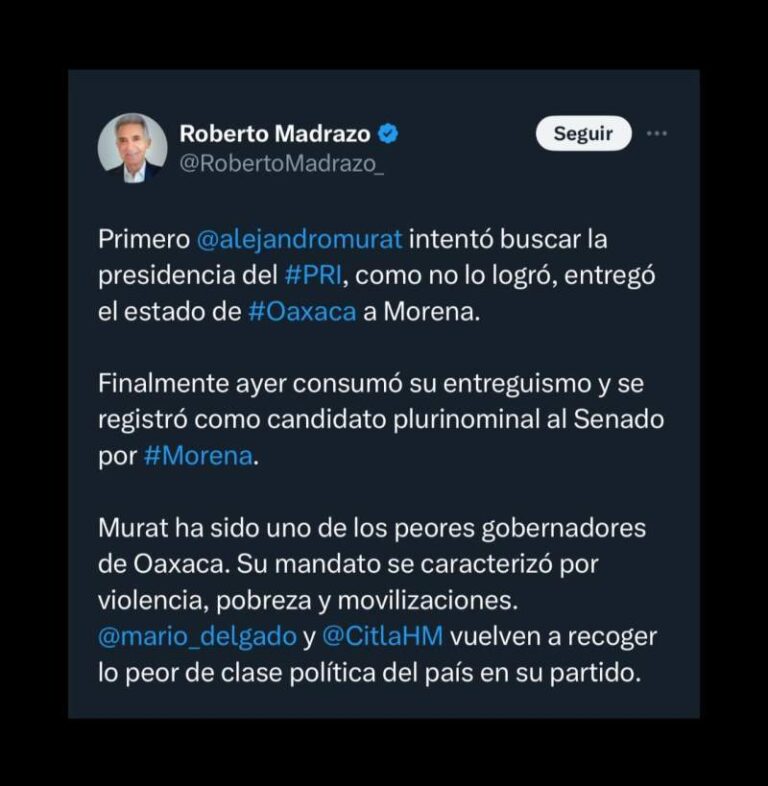The width and height of the screenshot is (768, 786).
Task: Click the blue verified badge
Action: pos(389,134)
